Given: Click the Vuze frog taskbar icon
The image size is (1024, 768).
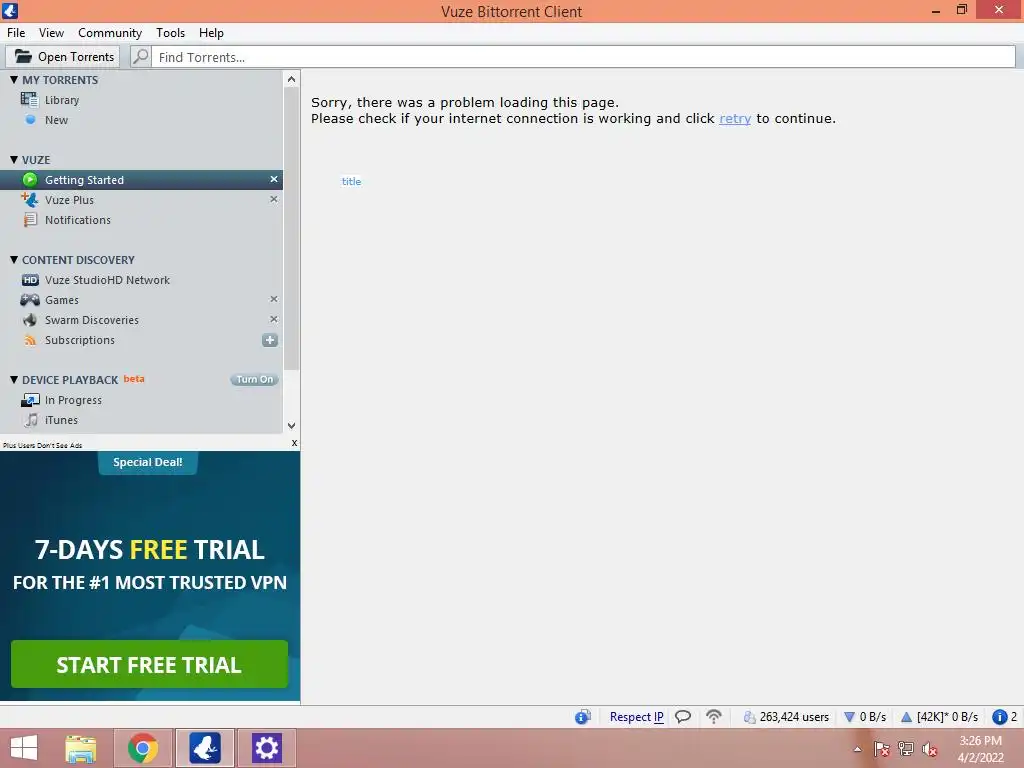Looking at the screenshot, I should [x=205, y=748].
